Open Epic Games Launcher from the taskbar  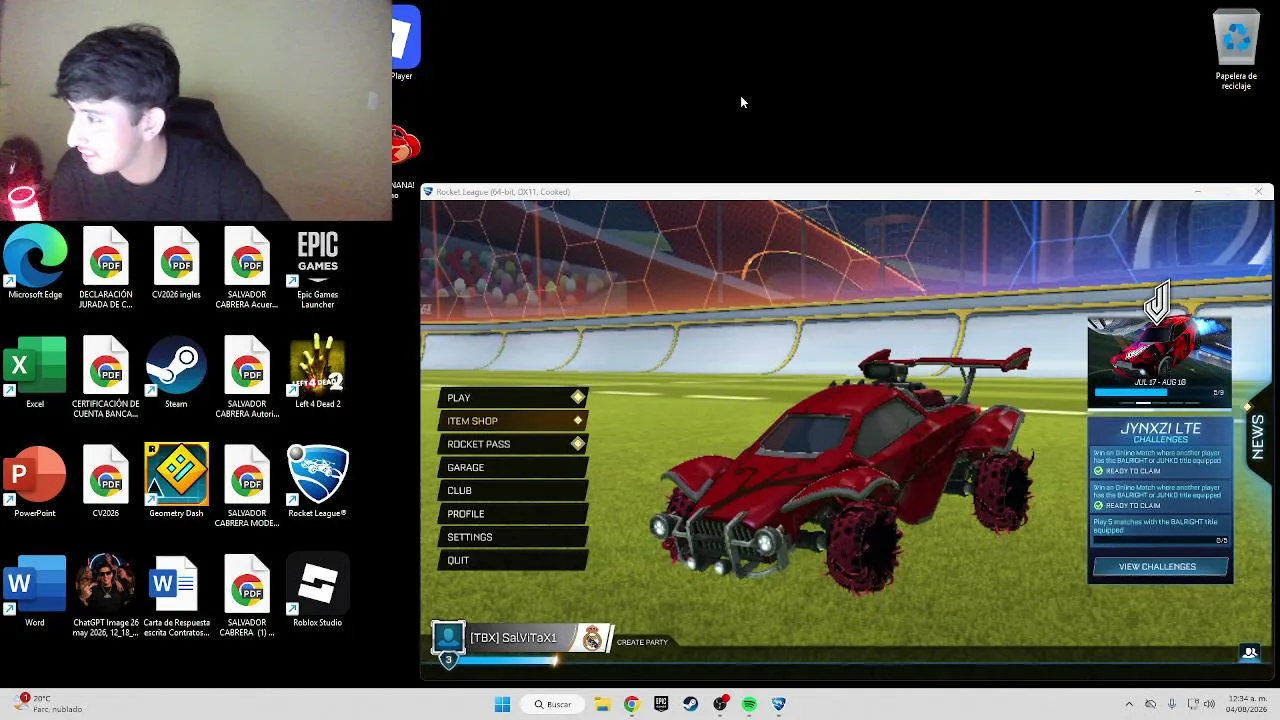point(661,704)
